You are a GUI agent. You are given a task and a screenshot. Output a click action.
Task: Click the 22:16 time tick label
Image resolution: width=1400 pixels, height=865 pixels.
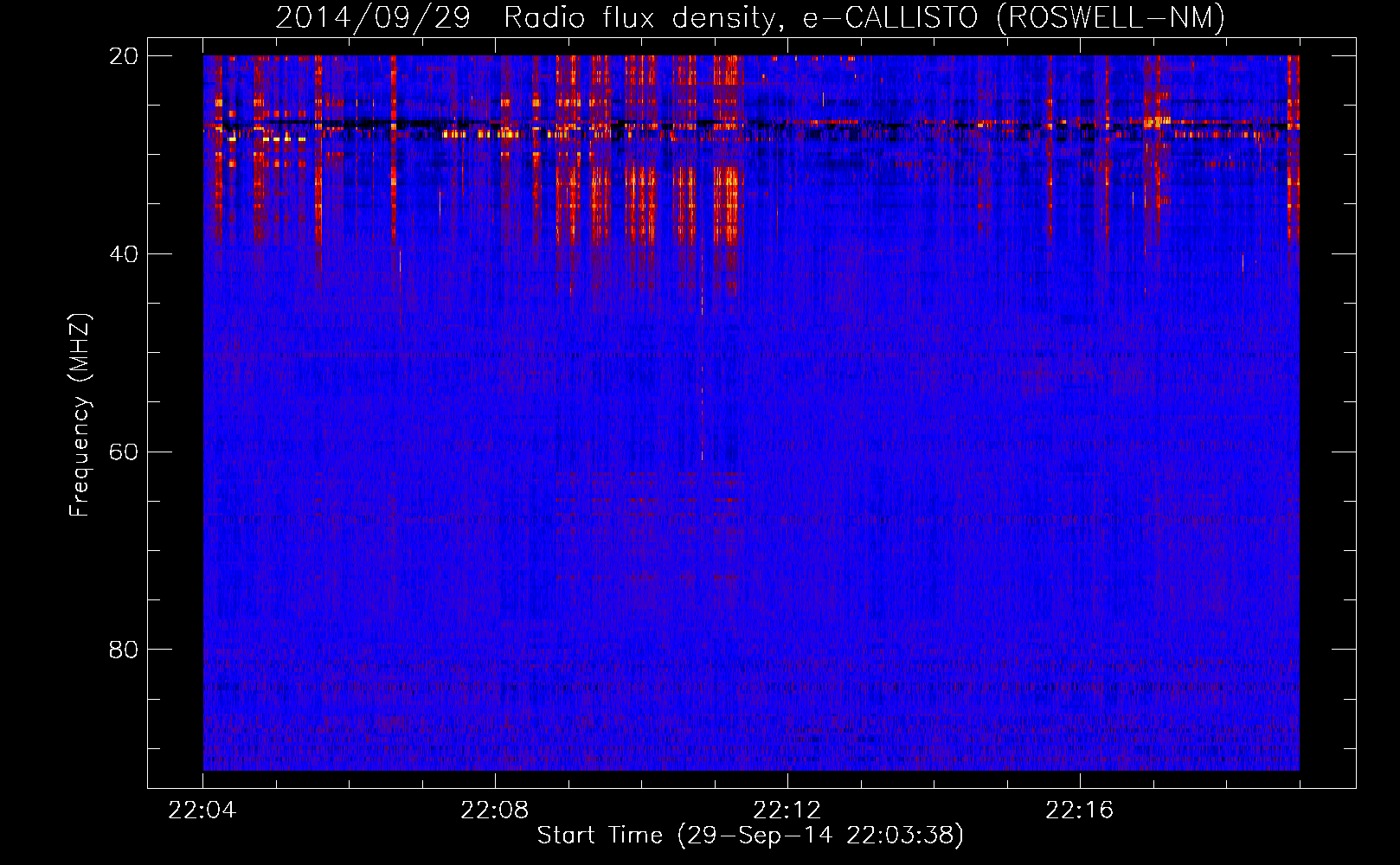(1080, 811)
